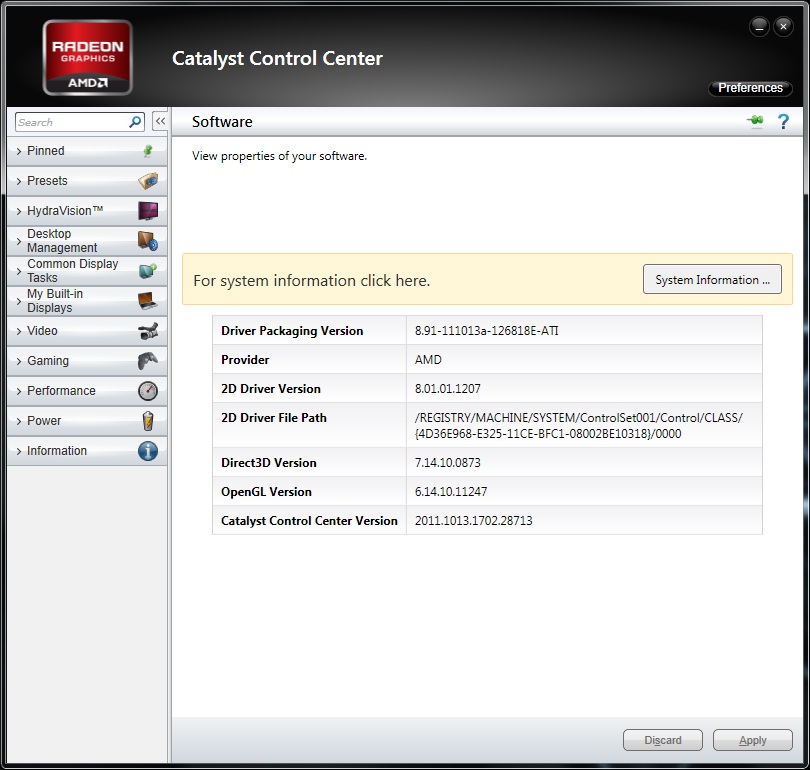
Task: Click the Information blue 'i' icon
Action: [x=148, y=451]
